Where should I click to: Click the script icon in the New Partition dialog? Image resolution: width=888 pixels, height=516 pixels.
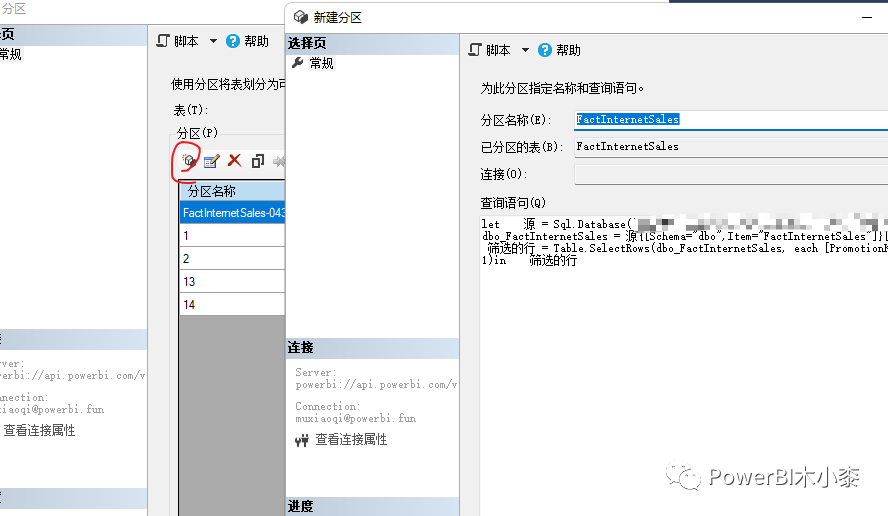pos(475,50)
